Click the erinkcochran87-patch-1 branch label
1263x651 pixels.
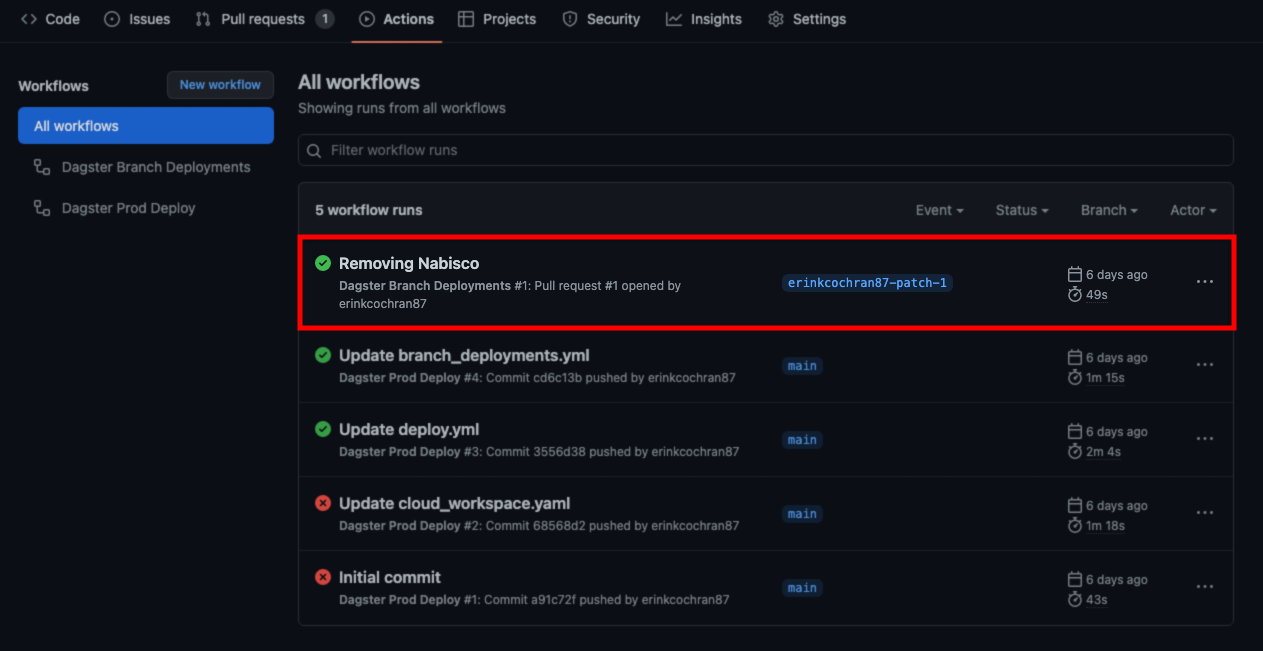pos(866,282)
